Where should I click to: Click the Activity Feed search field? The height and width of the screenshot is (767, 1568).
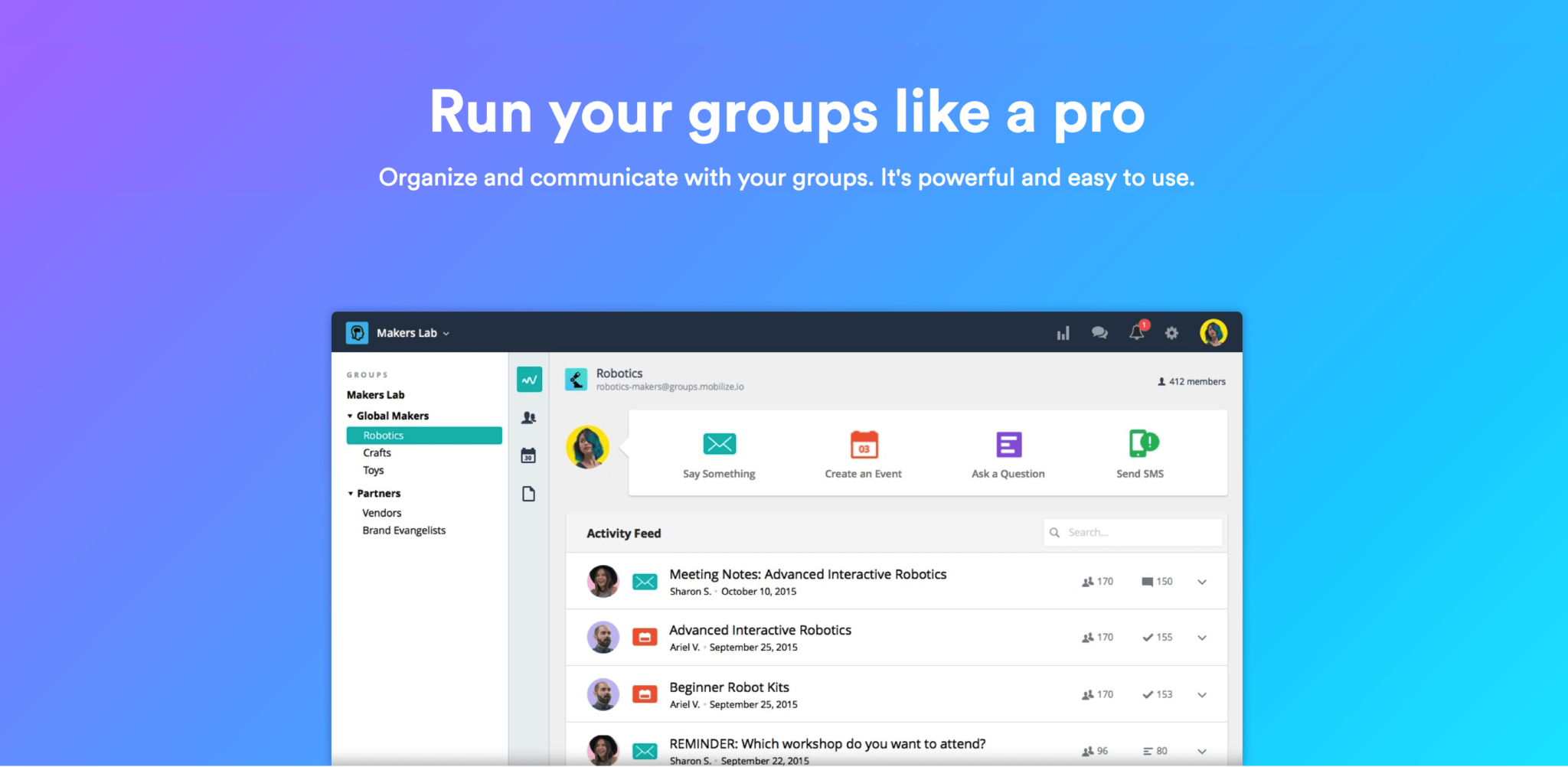point(1132,533)
